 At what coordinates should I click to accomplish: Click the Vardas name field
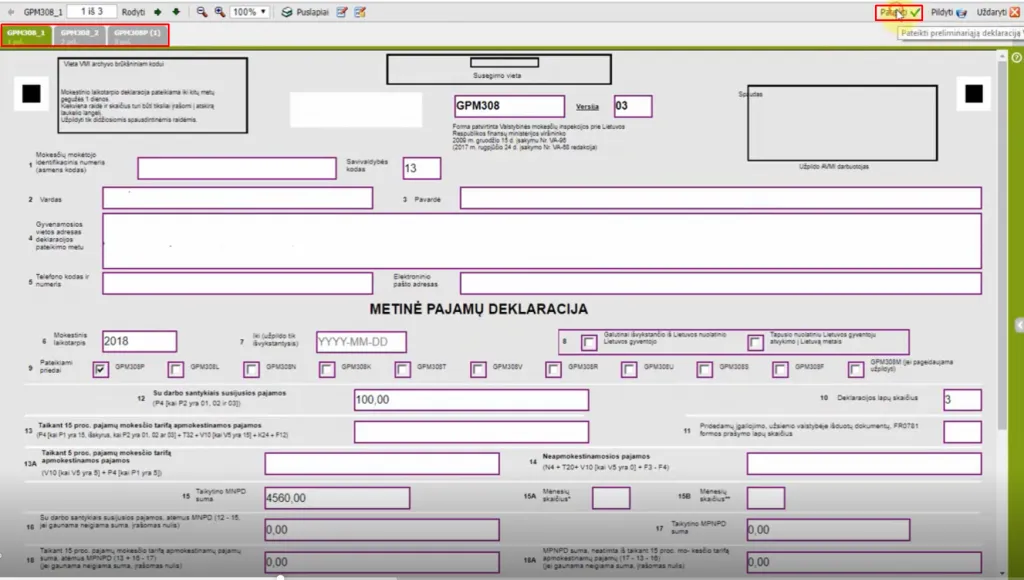click(x=238, y=198)
